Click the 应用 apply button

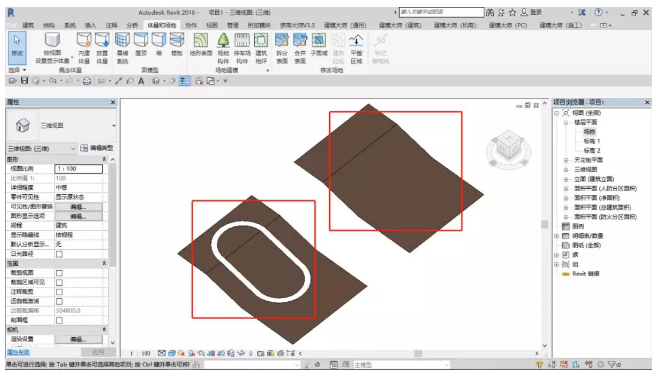(98, 352)
